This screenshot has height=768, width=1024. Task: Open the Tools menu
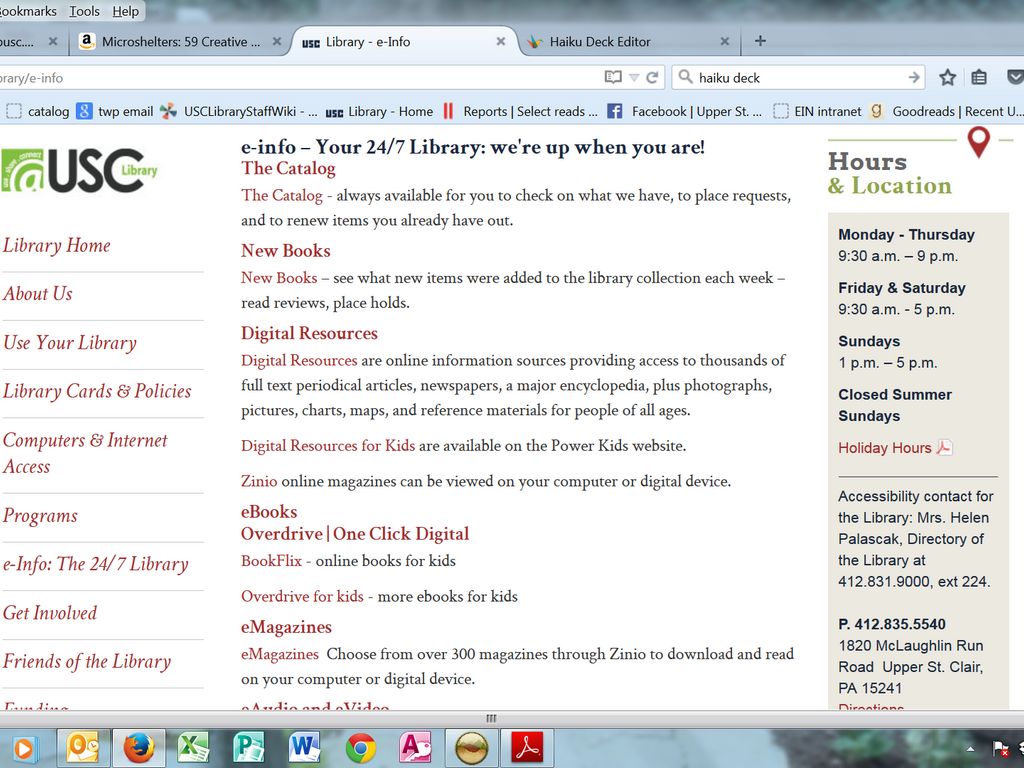84,11
